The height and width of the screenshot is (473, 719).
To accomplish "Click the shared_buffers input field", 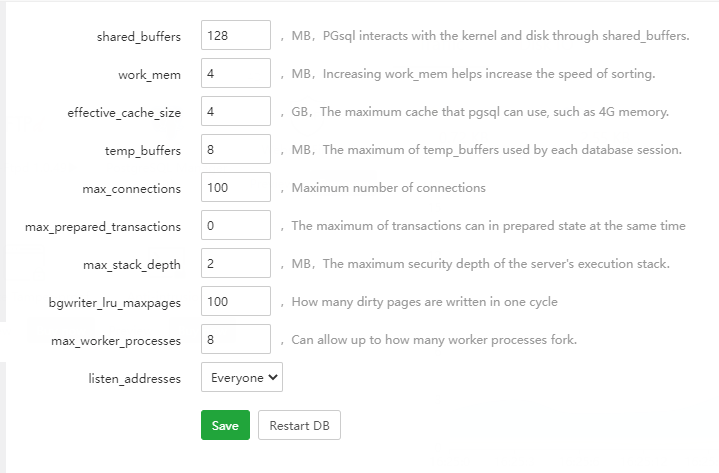I will coord(236,36).
